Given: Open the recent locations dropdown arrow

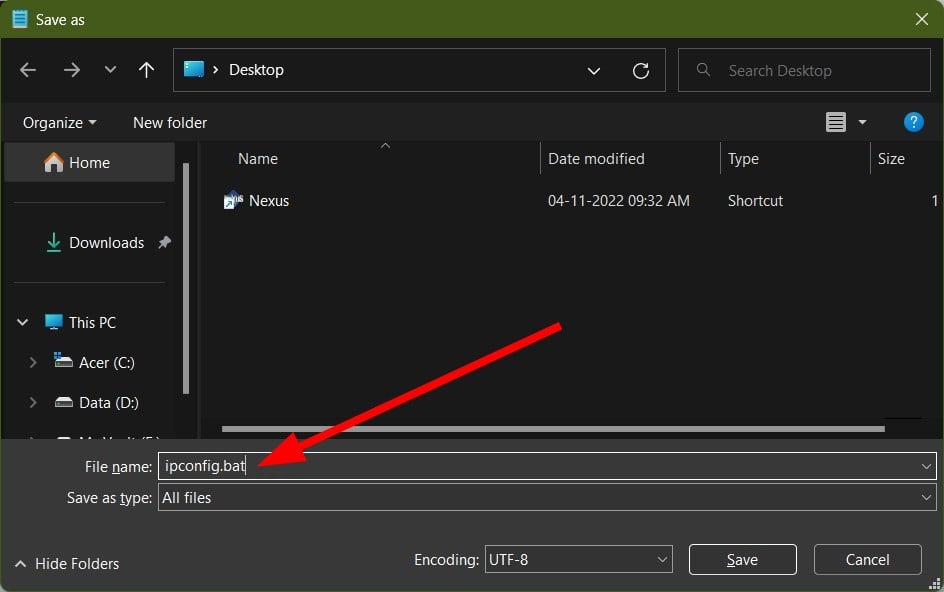Looking at the screenshot, I should (110, 70).
